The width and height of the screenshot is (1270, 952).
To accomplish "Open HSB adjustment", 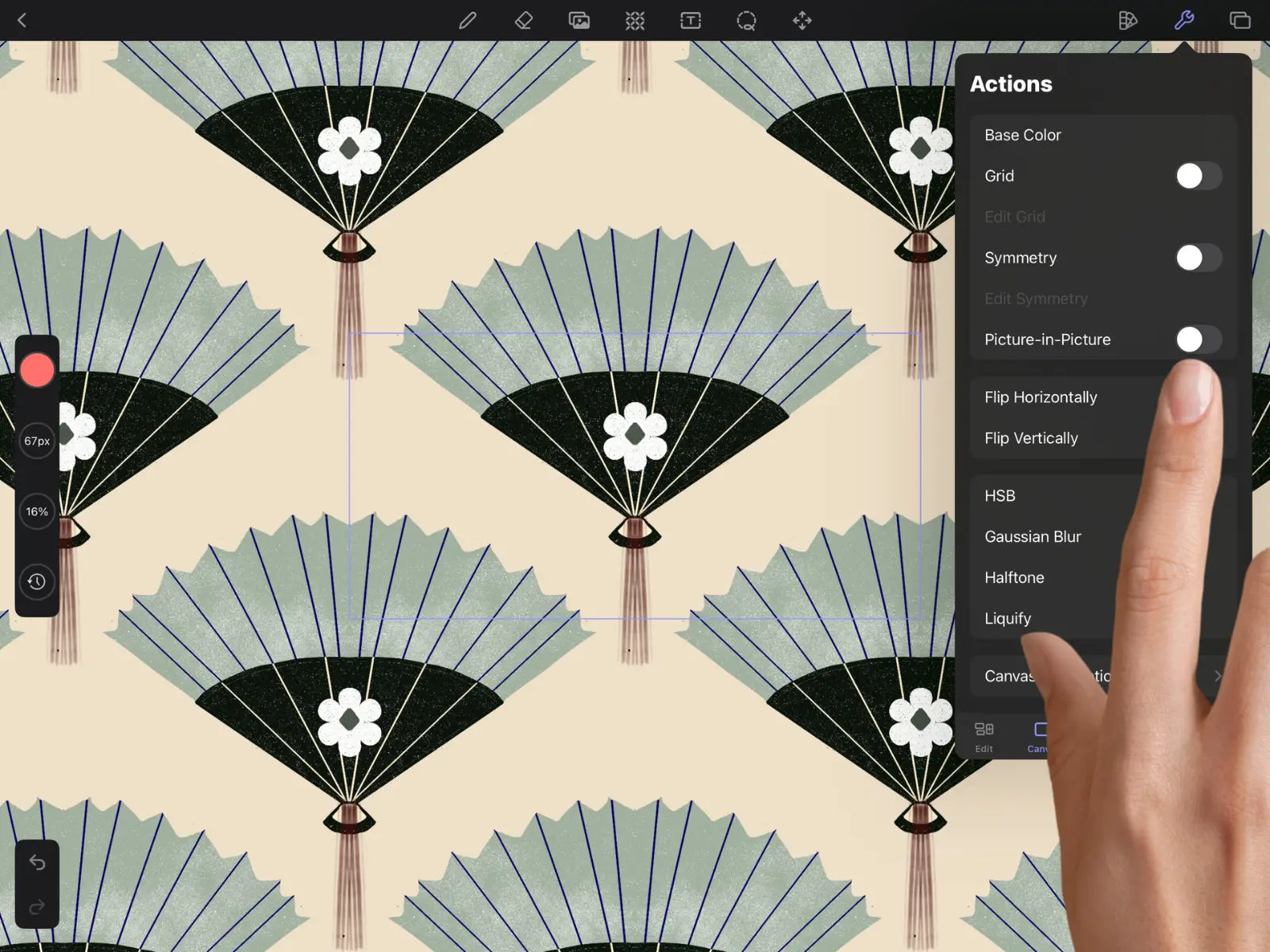I will click(1103, 496).
